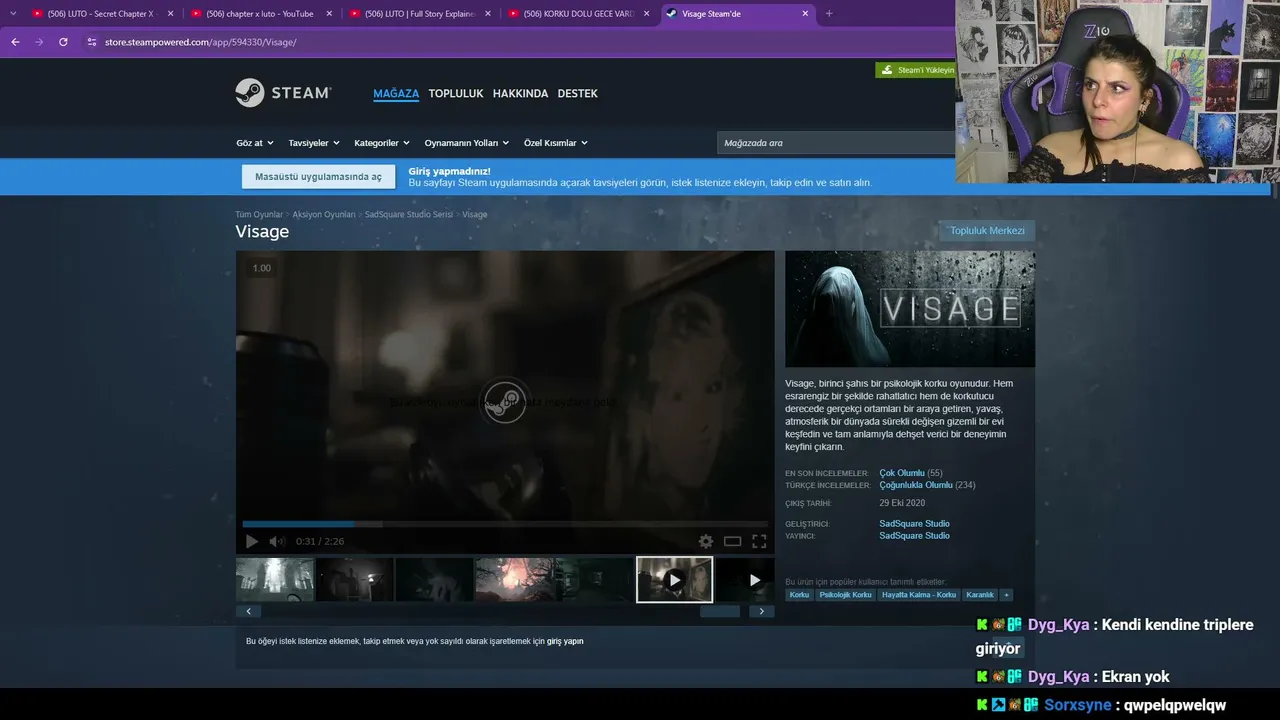
Task: Go forward in browser history
Action: 39,42
